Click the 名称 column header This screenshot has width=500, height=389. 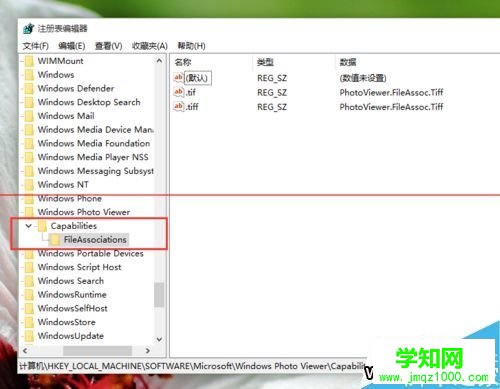(x=183, y=62)
